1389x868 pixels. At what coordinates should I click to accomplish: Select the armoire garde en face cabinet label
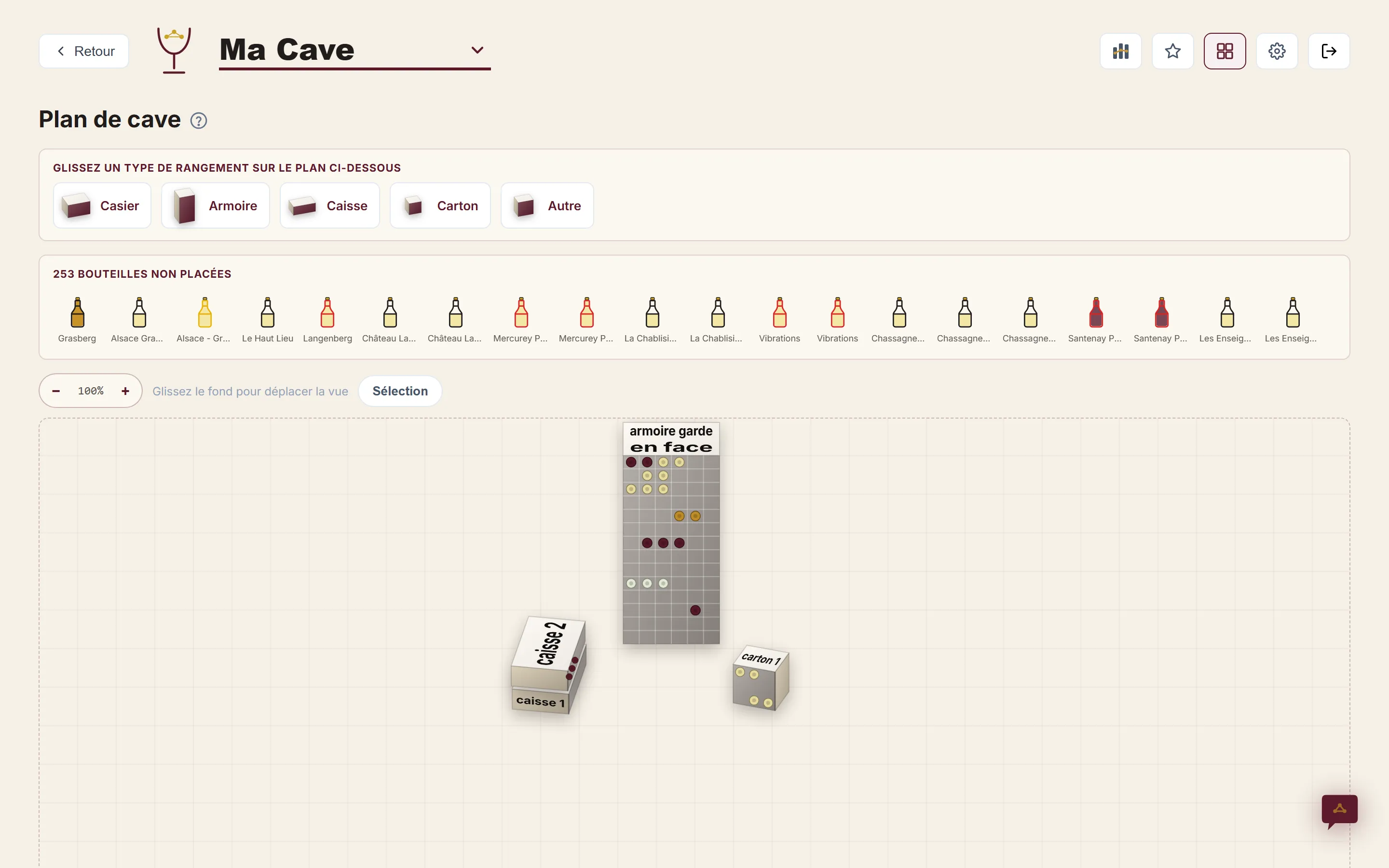coord(671,439)
